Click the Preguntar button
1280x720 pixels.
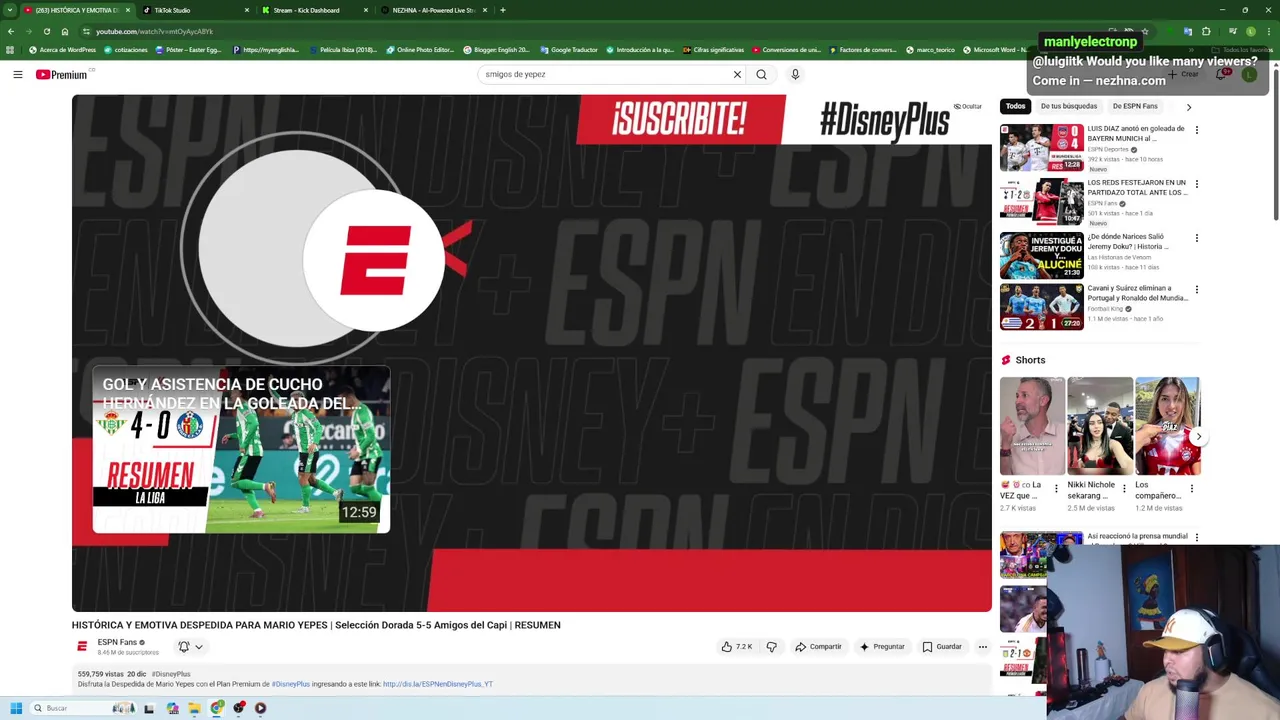(882, 647)
